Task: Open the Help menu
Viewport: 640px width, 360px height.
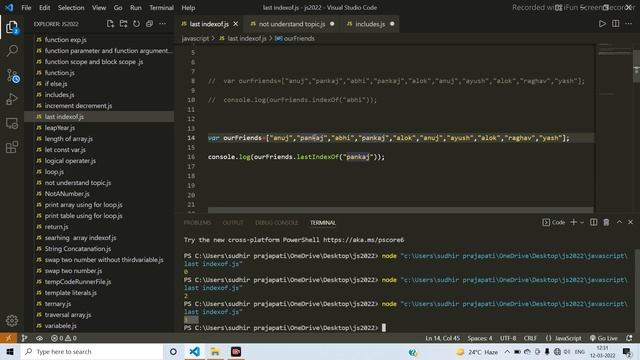Action: (188, 8)
